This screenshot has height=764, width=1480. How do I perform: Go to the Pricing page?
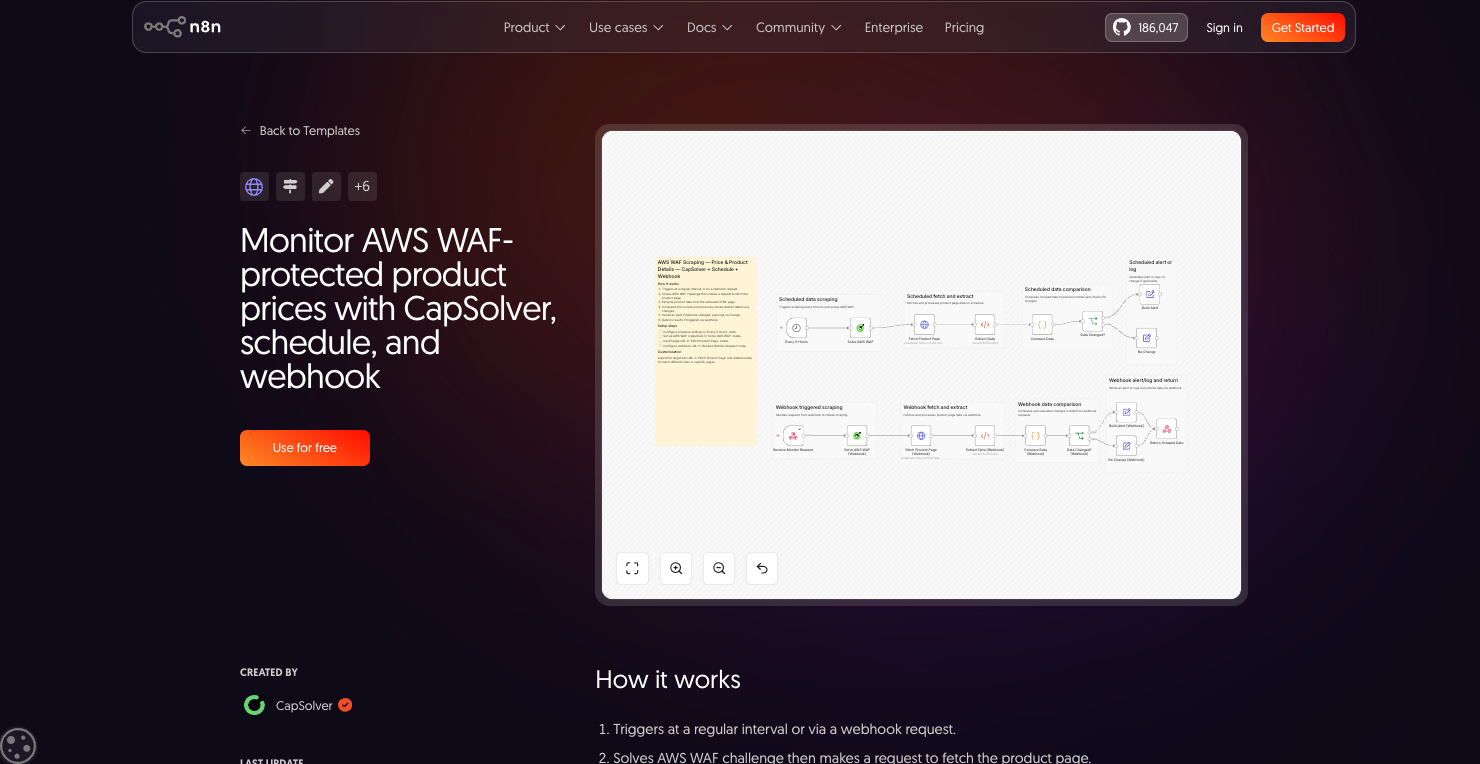pyautogui.click(x=964, y=27)
